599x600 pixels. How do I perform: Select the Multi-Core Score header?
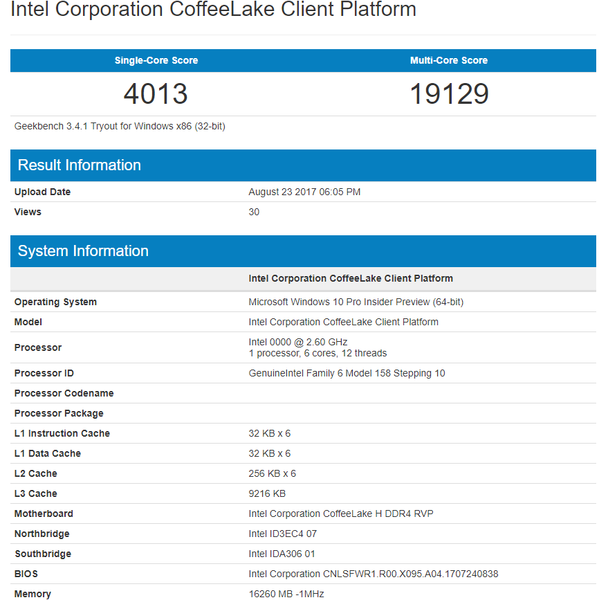[x=449, y=60]
